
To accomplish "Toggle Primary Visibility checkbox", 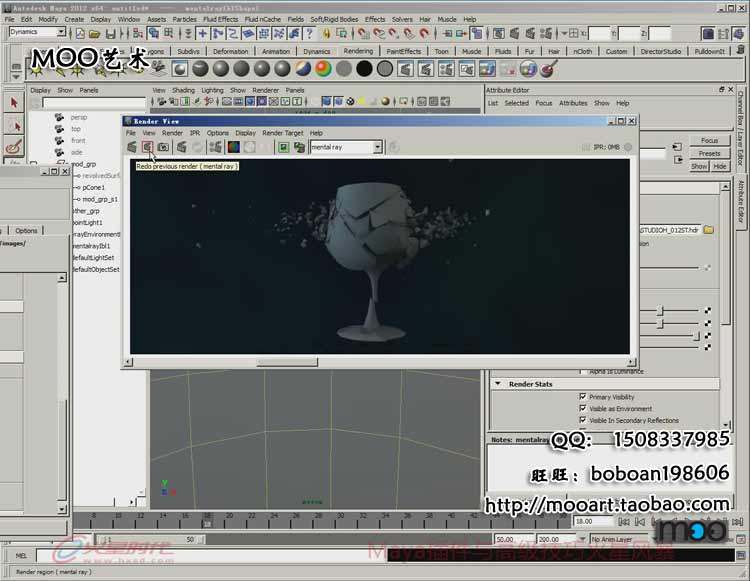I will pyautogui.click(x=583, y=396).
